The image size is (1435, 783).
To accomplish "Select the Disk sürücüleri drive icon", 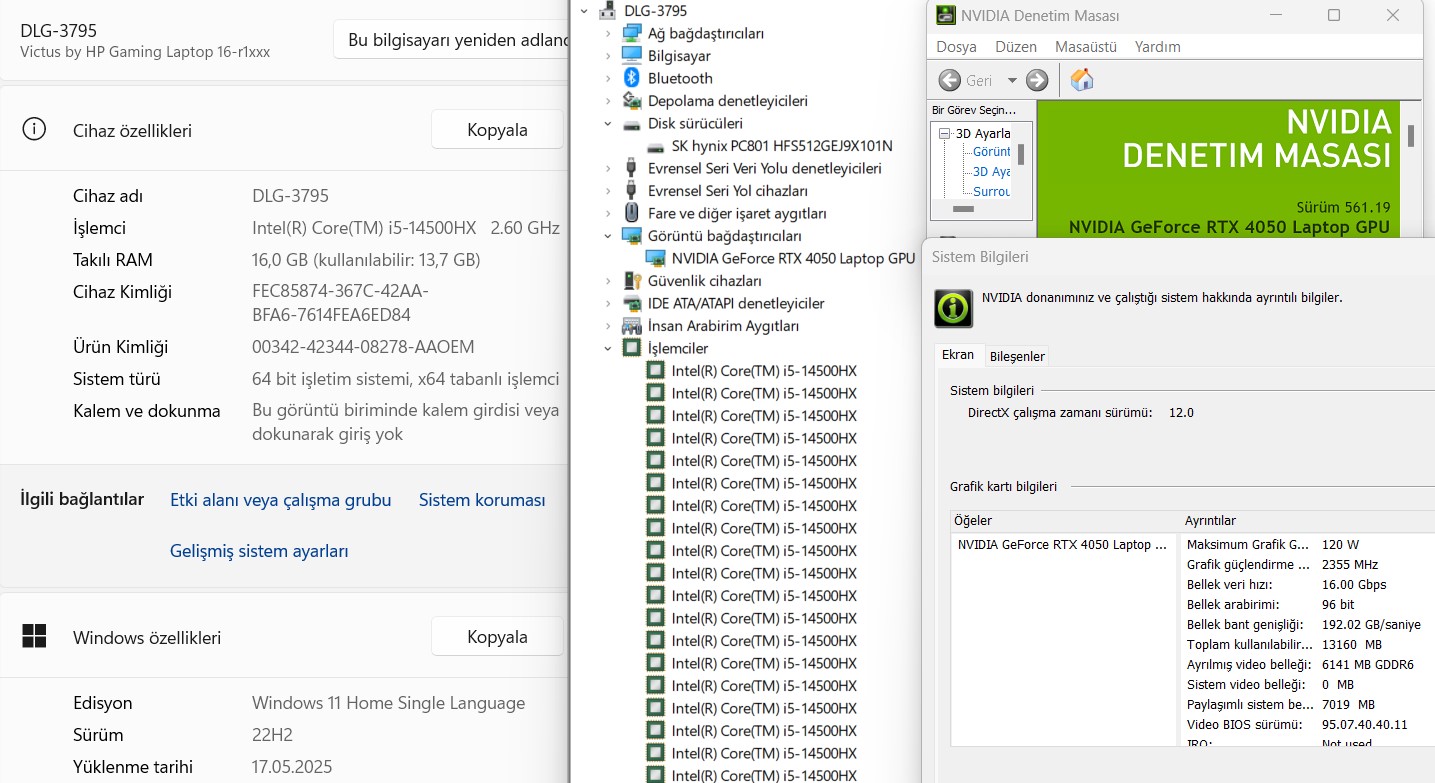I will point(631,124).
